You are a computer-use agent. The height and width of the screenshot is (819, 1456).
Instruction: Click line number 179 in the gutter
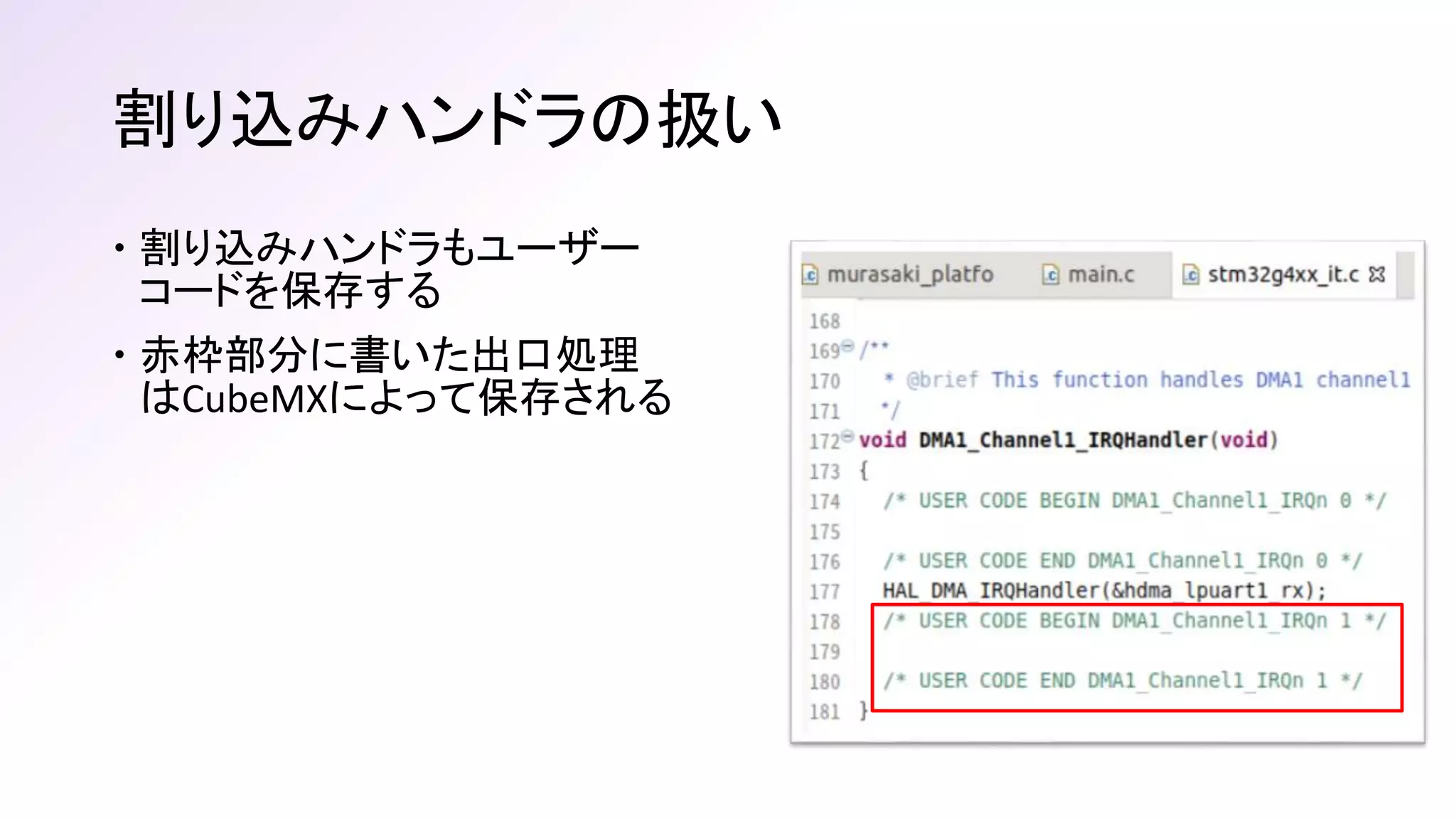pyautogui.click(x=825, y=652)
